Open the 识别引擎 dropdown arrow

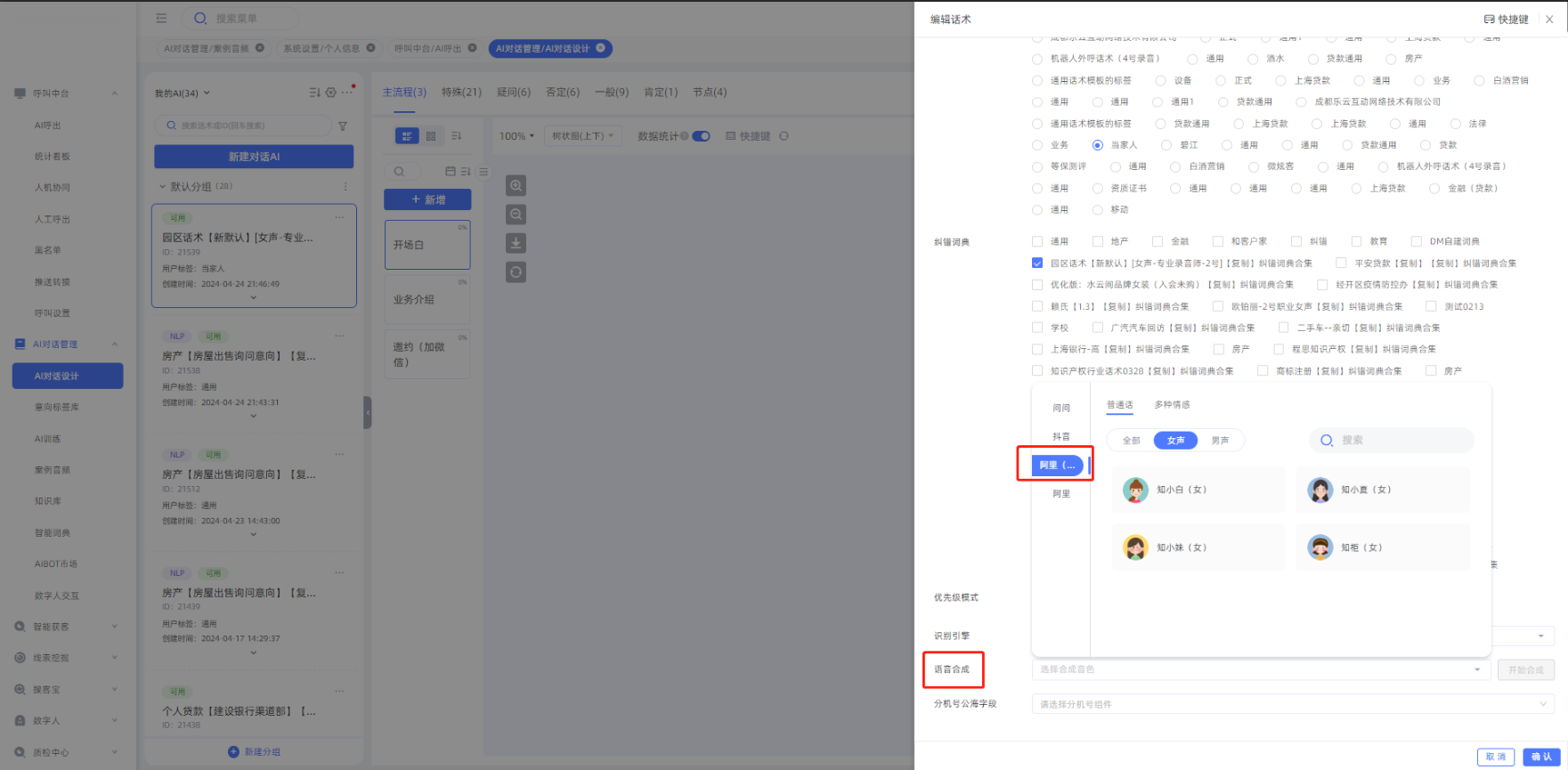coord(1540,636)
